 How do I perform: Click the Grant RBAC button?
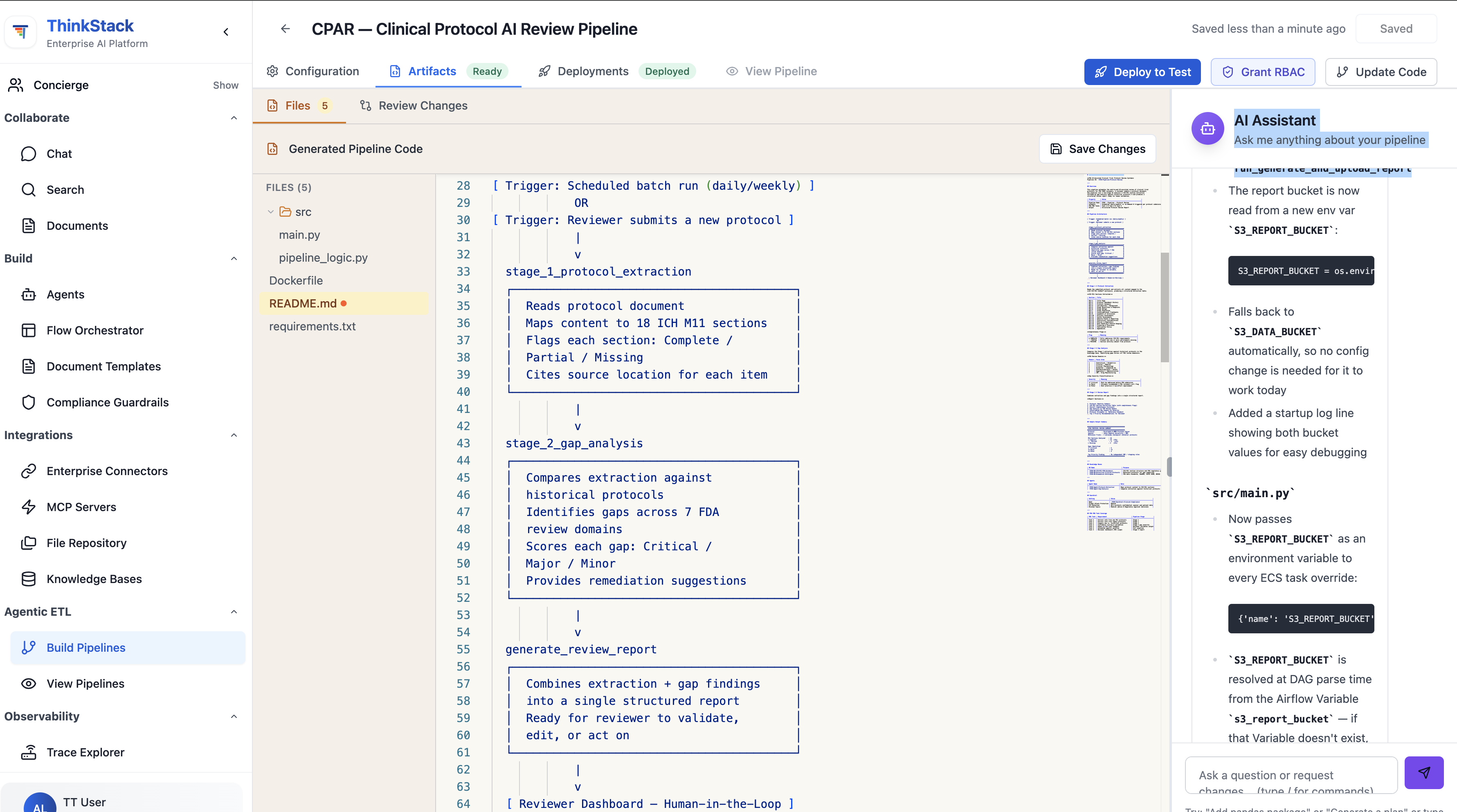click(1262, 72)
